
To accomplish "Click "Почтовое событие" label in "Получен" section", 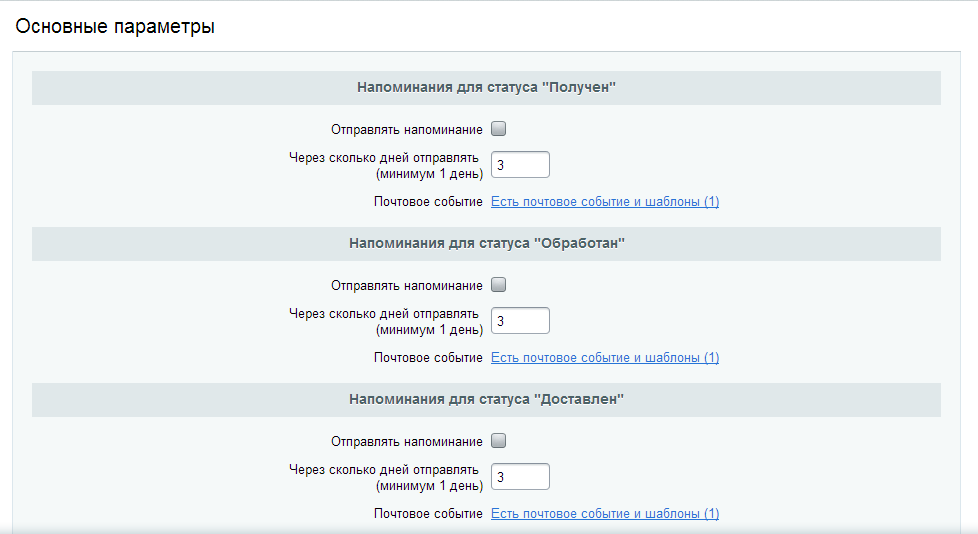I will pyautogui.click(x=428, y=202).
